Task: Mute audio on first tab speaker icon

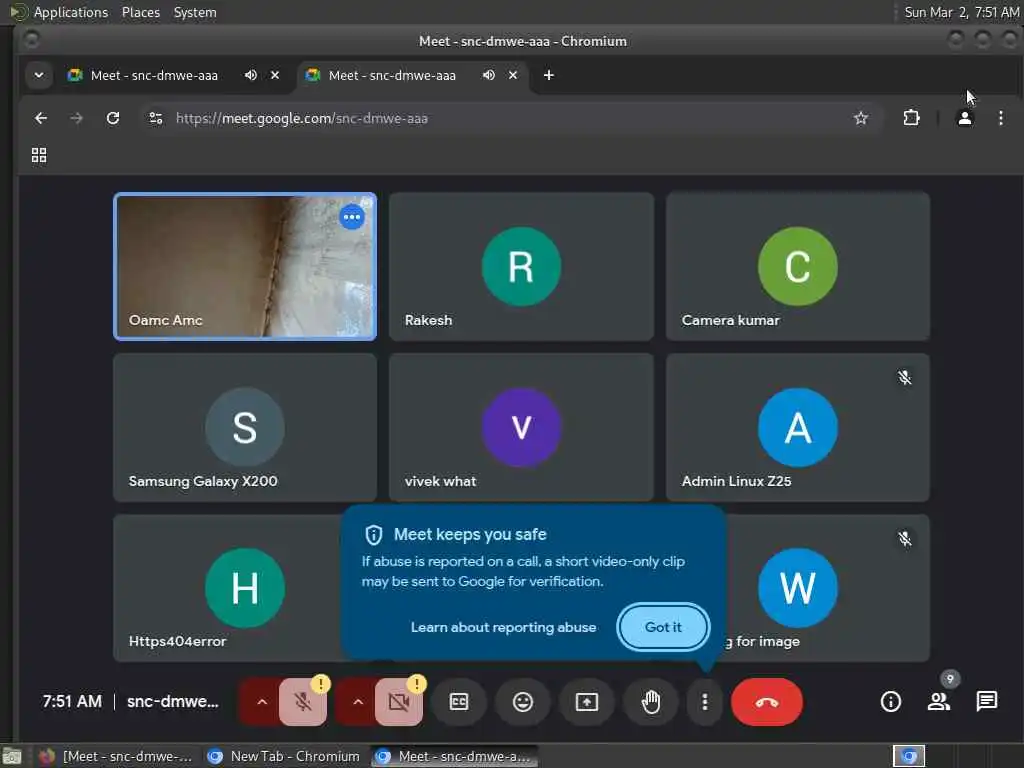Action: [x=251, y=75]
